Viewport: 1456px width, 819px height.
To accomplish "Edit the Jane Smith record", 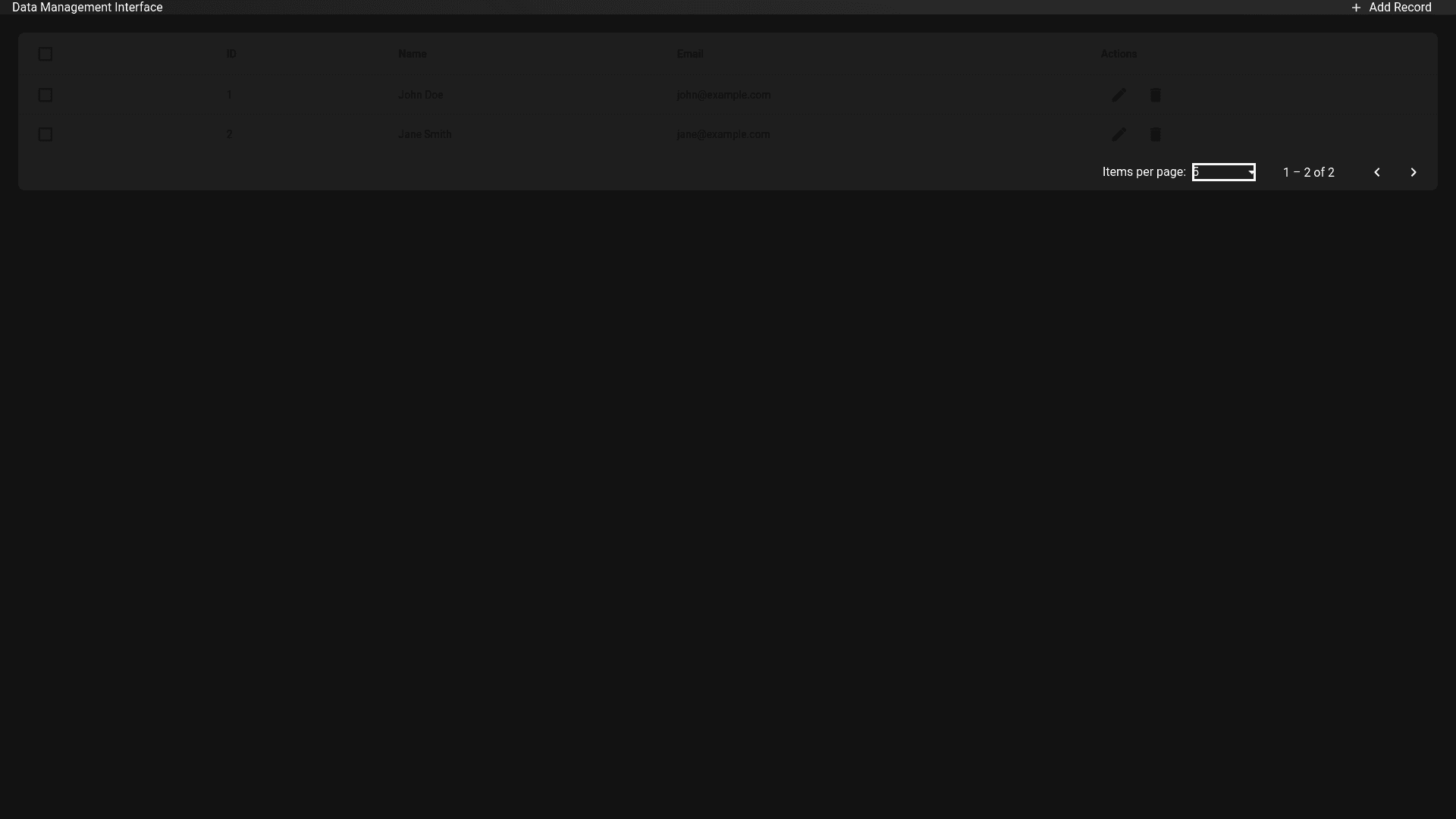I will pyautogui.click(x=1119, y=134).
